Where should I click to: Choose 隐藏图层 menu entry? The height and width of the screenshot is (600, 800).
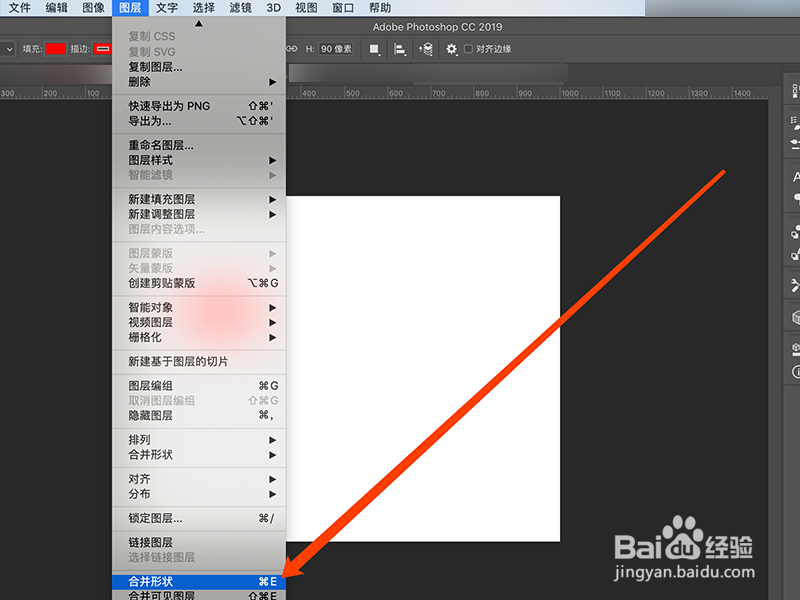[199, 415]
